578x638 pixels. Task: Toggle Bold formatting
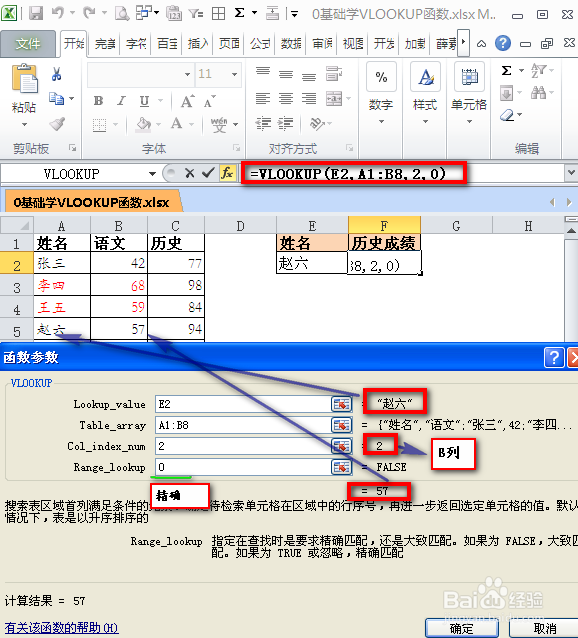pyautogui.click(x=98, y=101)
